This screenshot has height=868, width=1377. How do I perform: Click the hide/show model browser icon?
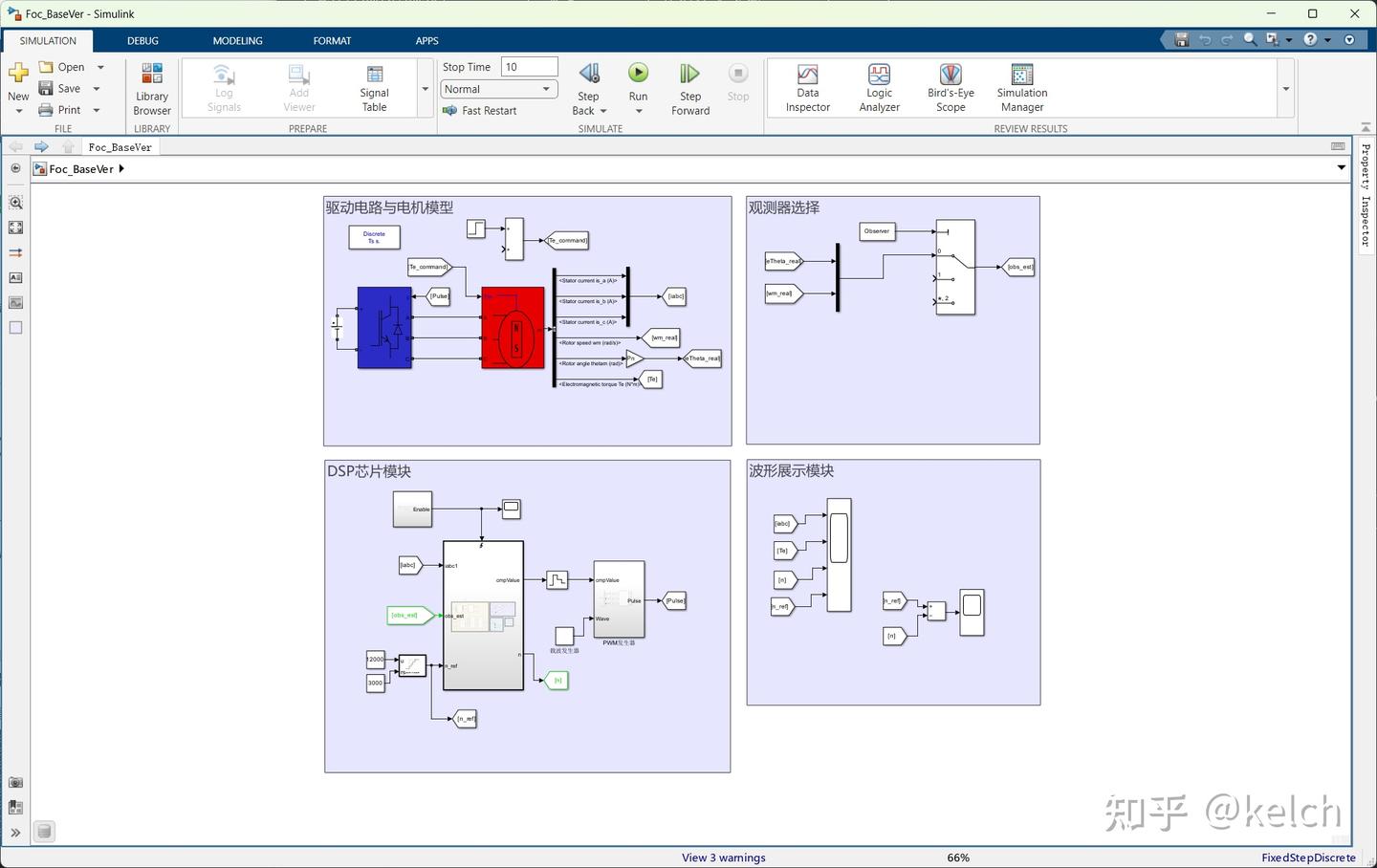(15, 168)
